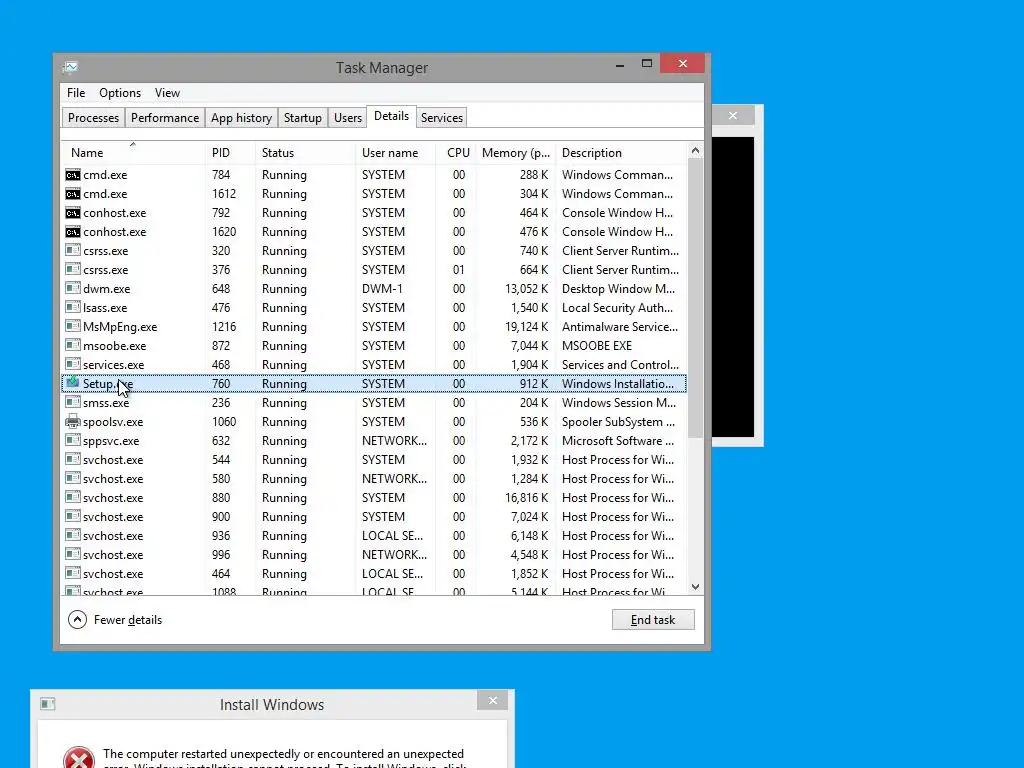Image resolution: width=1024 pixels, height=768 pixels.
Task: Switch to the Users tab
Action: click(347, 118)
